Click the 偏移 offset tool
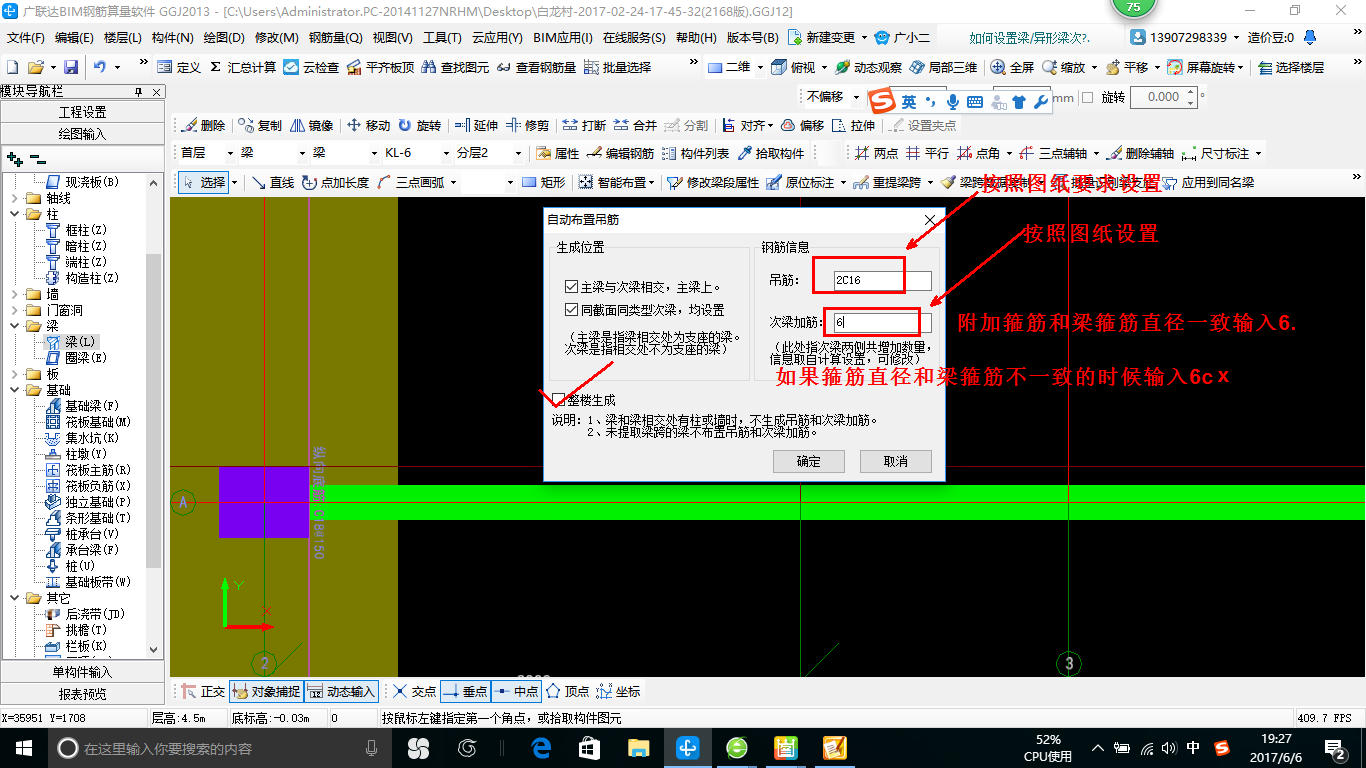1366x768 pixels. pos(802,125)
